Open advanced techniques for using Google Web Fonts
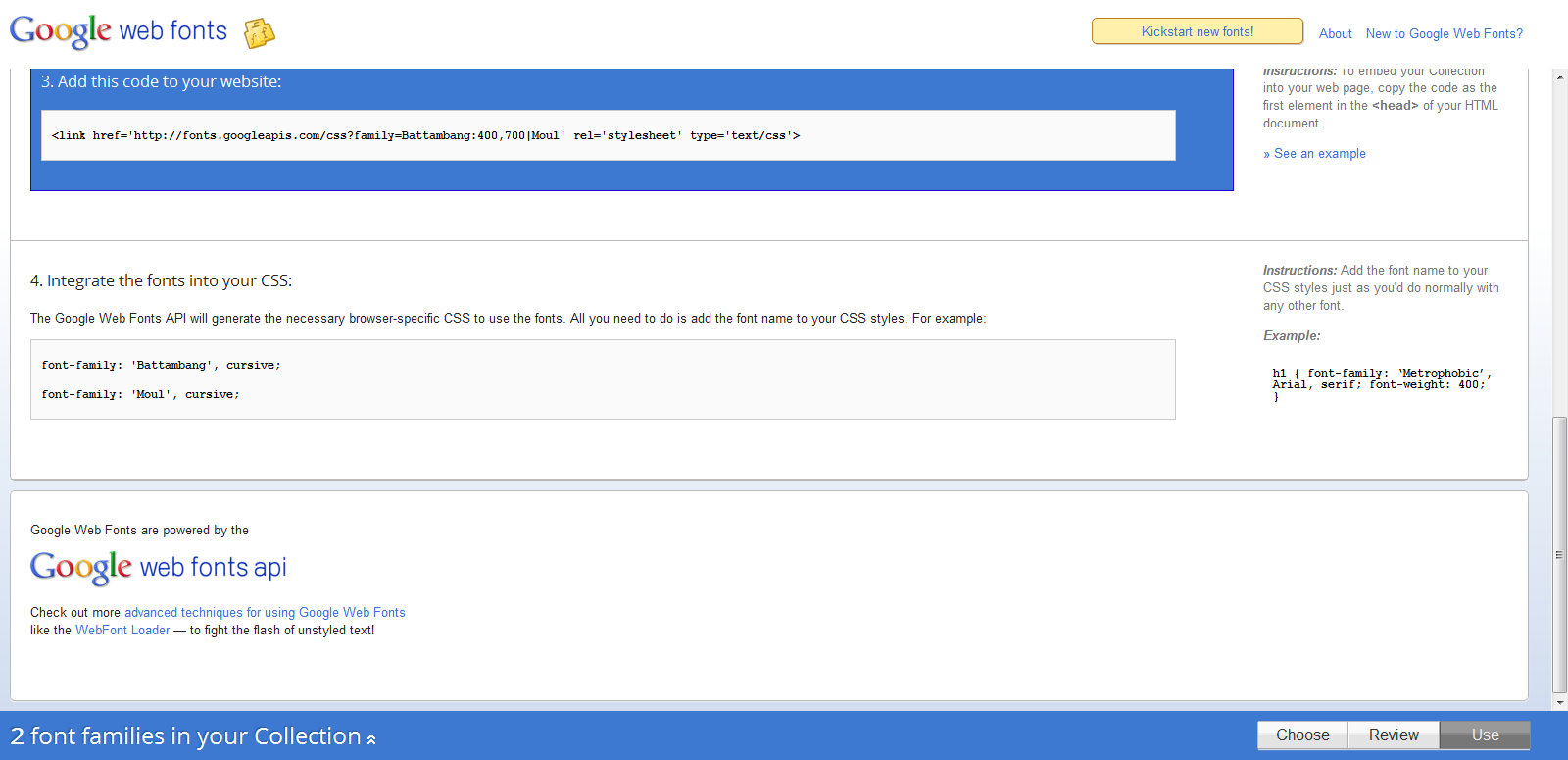The height and width of the screenshot is (760, 1568). [265, 613]
